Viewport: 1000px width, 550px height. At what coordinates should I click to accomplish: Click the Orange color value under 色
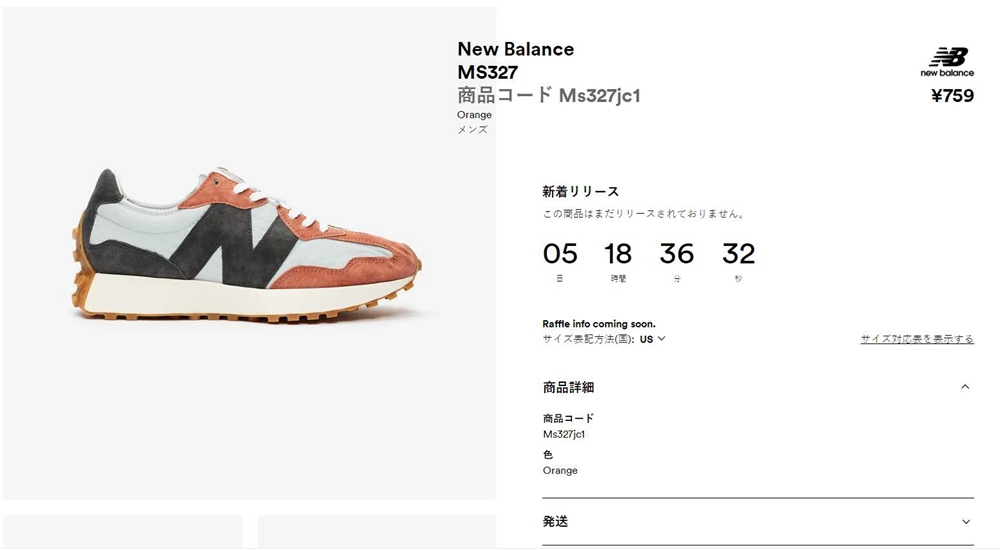[560, 470]
